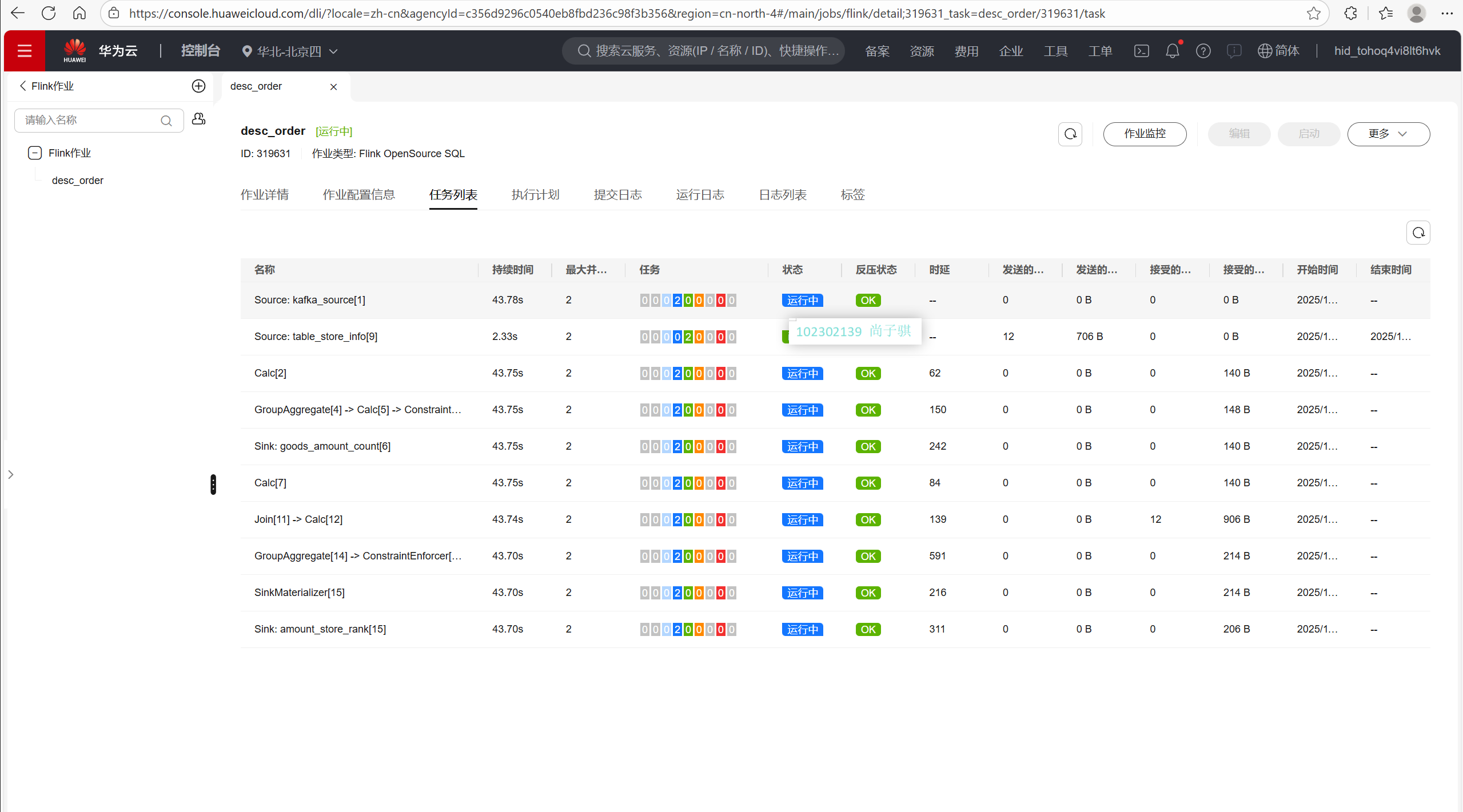Open the 华北-北京四 region selector

tap(290, 51)
